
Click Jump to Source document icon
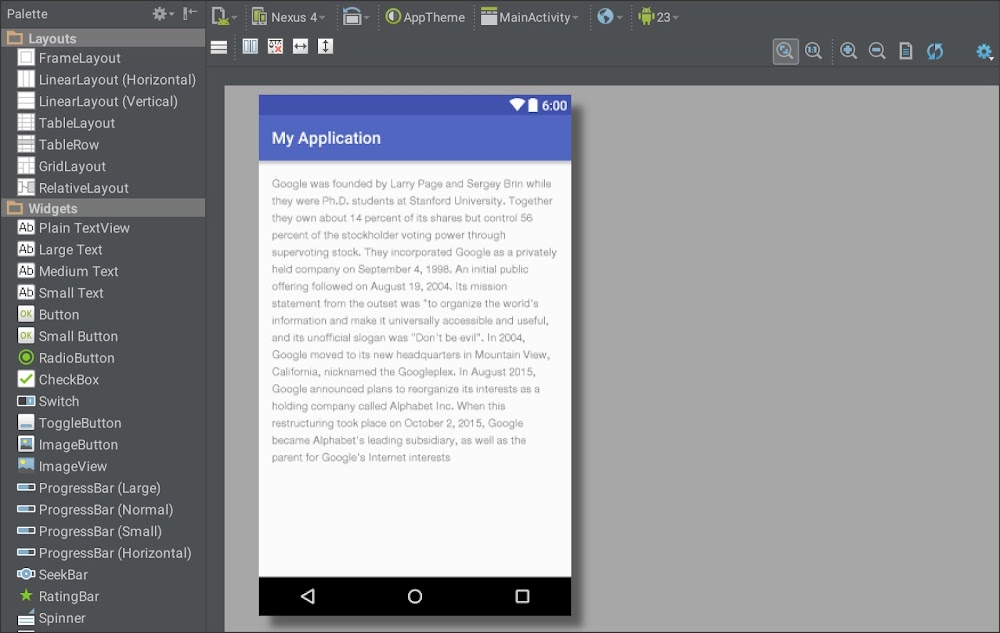pos(906,51)
